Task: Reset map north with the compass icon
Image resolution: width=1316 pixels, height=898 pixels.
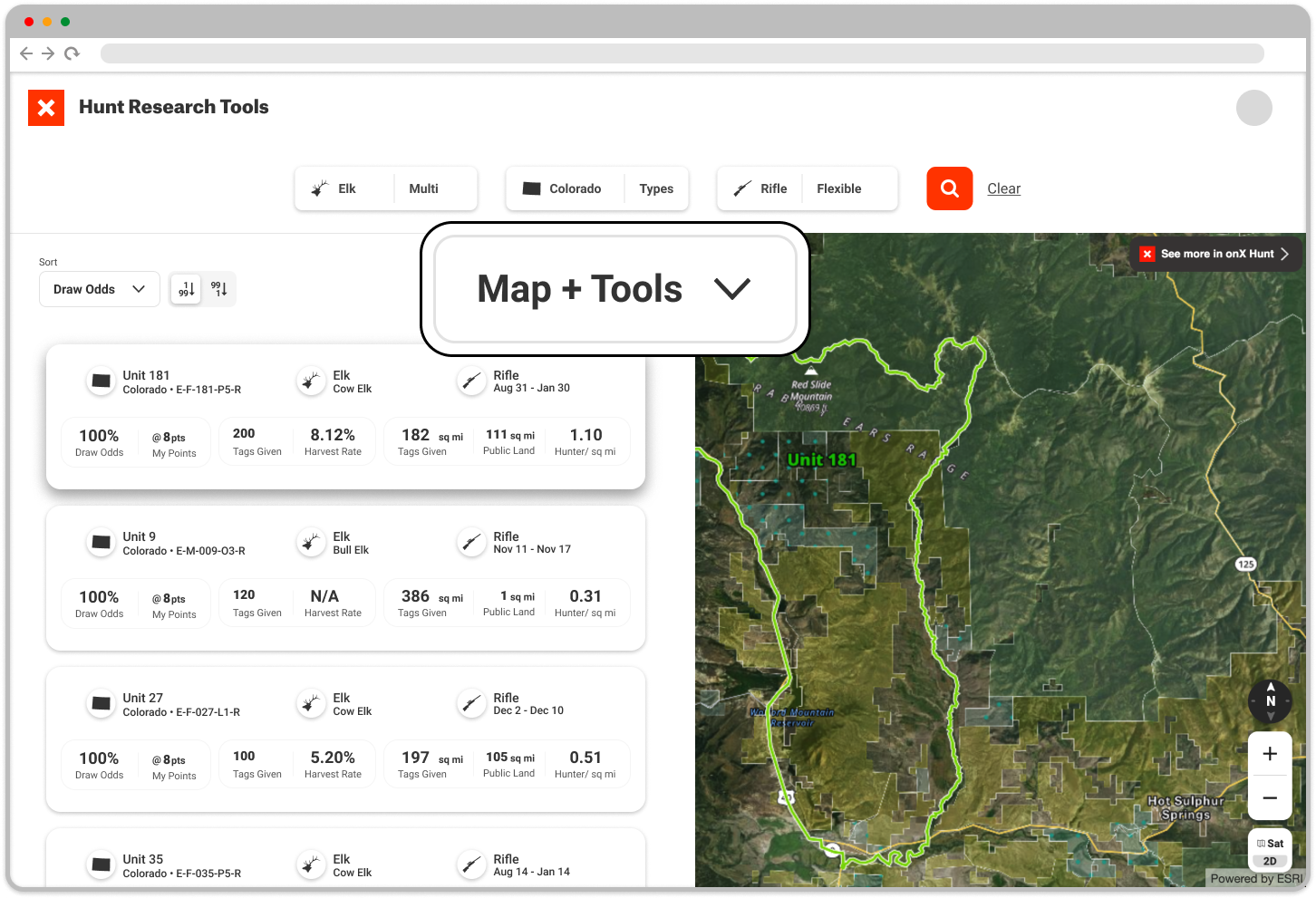Action: 1270,700
